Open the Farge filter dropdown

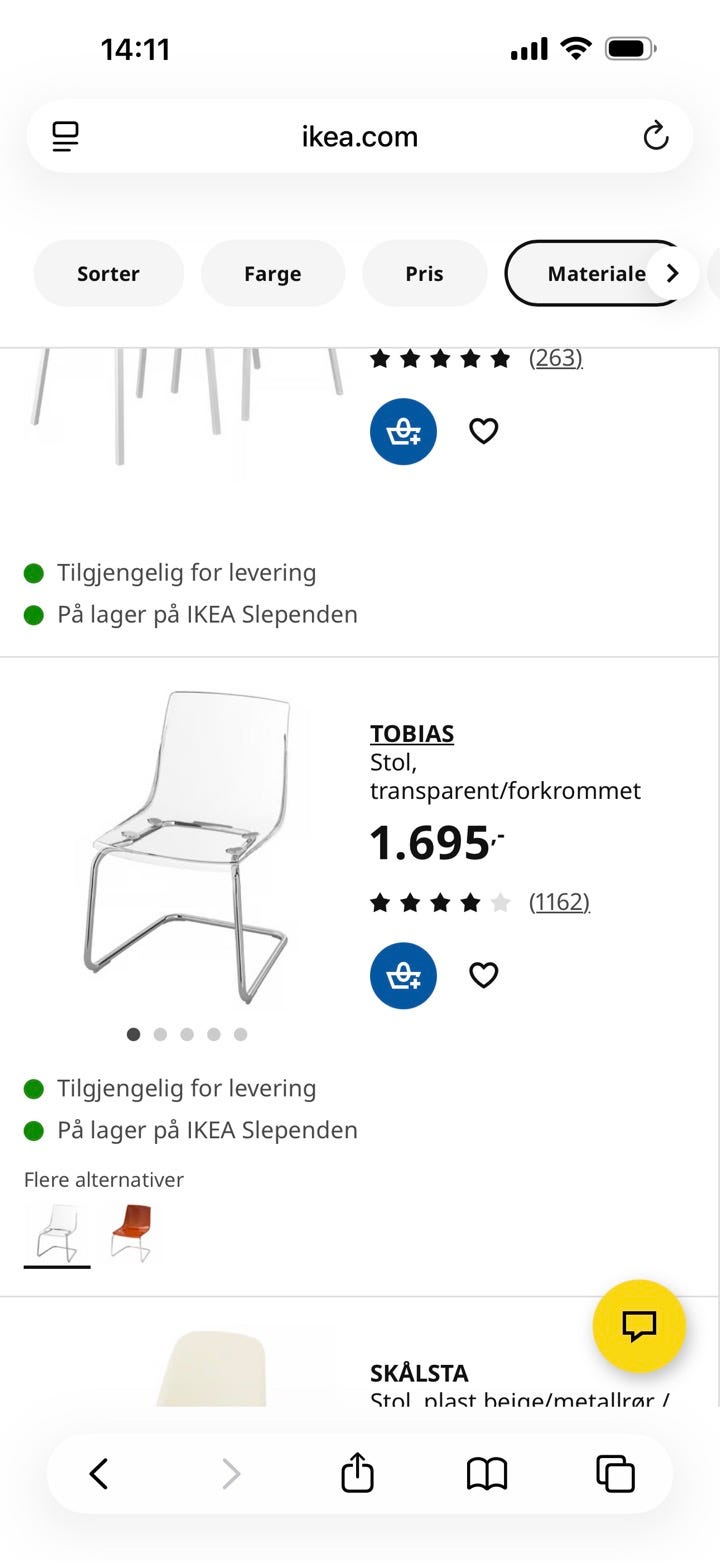pos(272,273)
